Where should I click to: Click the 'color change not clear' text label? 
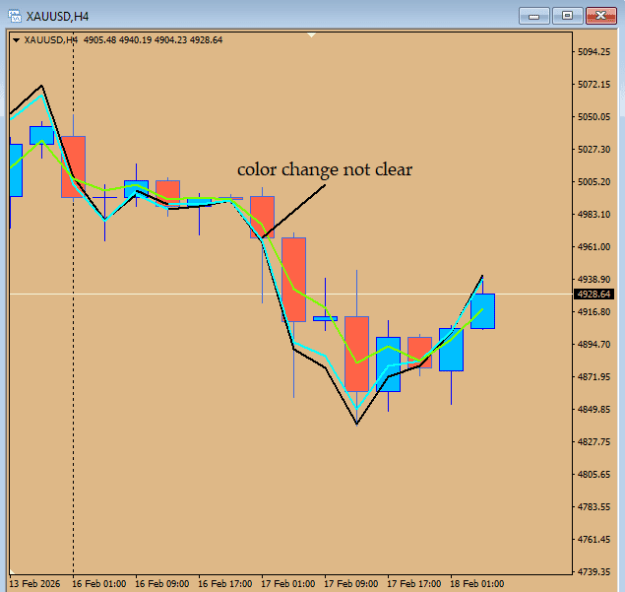(324, 170)
